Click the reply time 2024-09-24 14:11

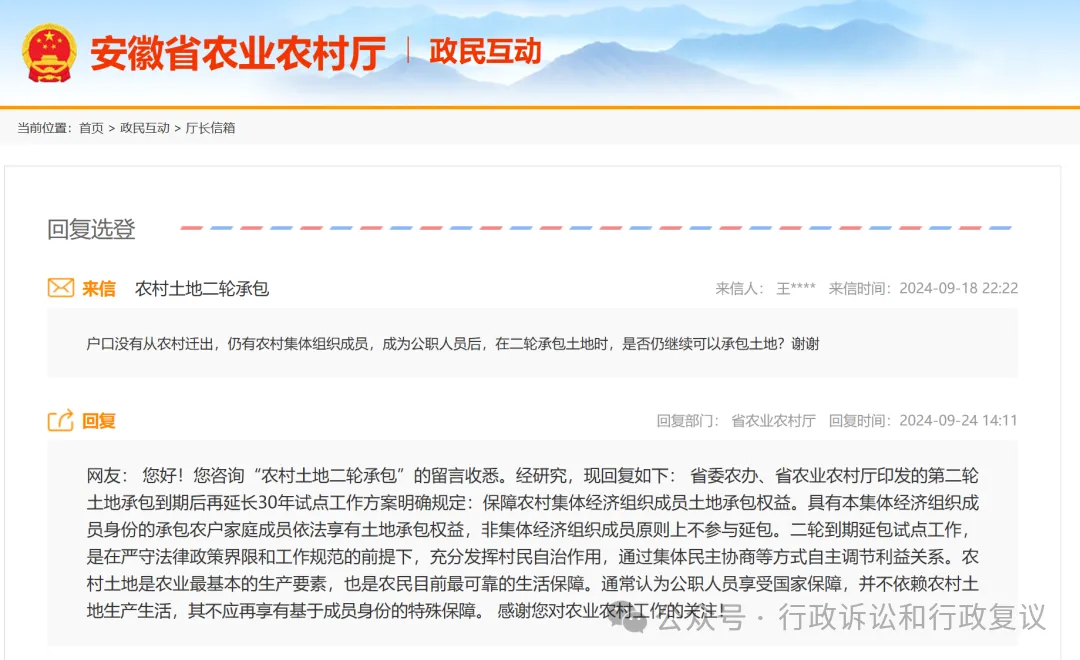pos(958,420)
